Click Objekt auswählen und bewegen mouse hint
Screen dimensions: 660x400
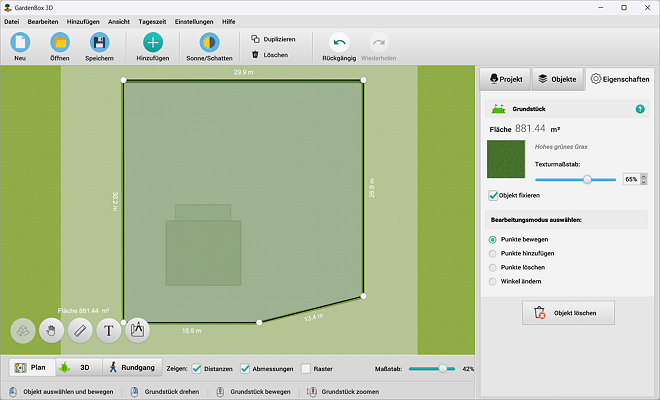pos(61,392)
